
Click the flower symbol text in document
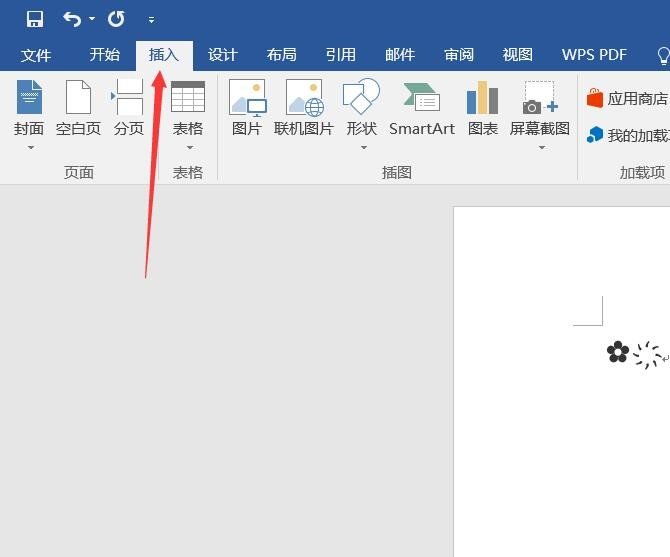click(x=618, y=352)
